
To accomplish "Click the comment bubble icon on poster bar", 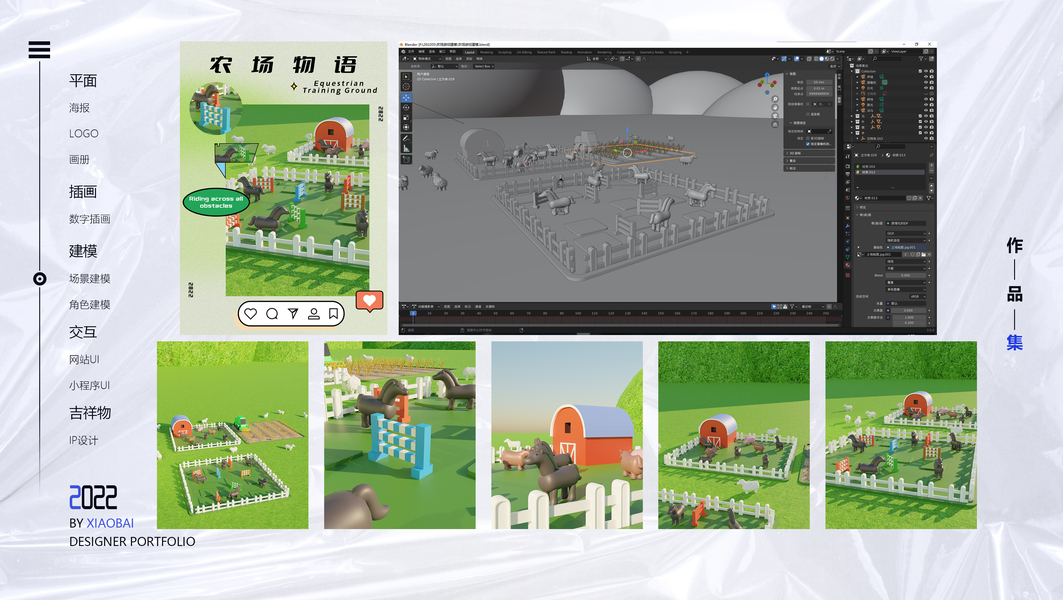I will (272, 314).
